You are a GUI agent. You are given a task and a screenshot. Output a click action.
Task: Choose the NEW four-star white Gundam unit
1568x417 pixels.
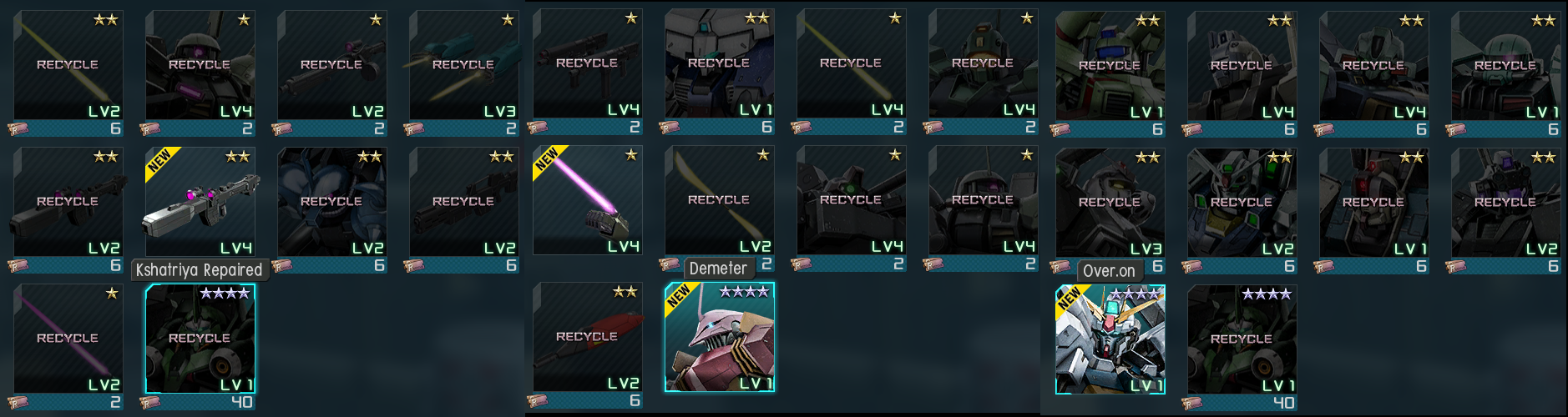1110,339
